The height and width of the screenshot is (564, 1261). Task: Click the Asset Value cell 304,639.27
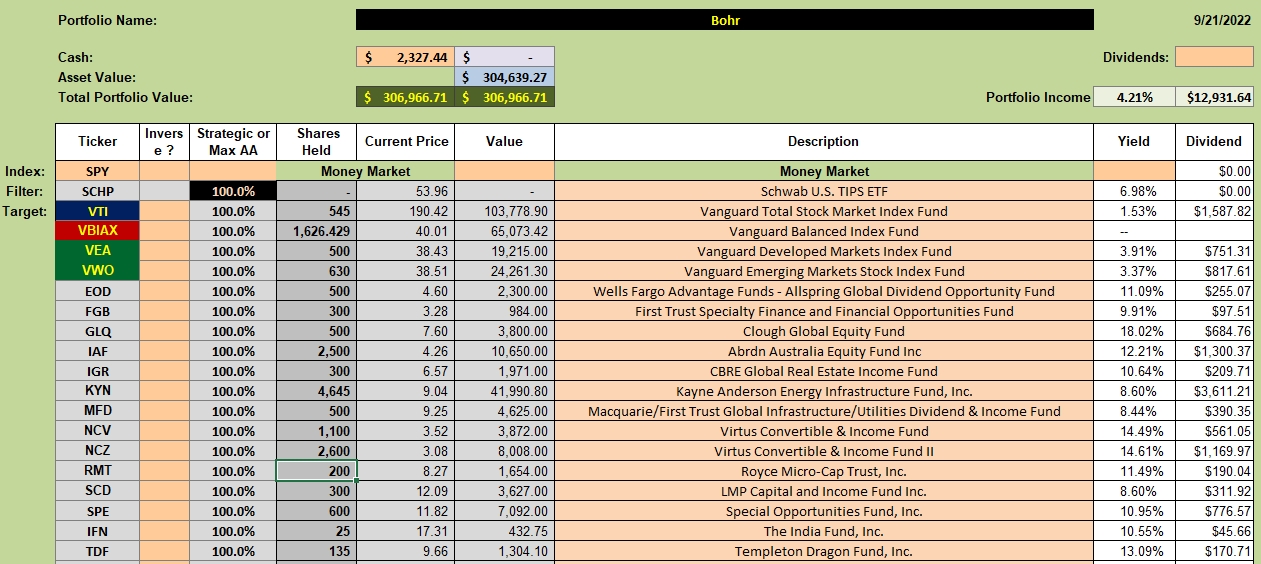[504, 77]
